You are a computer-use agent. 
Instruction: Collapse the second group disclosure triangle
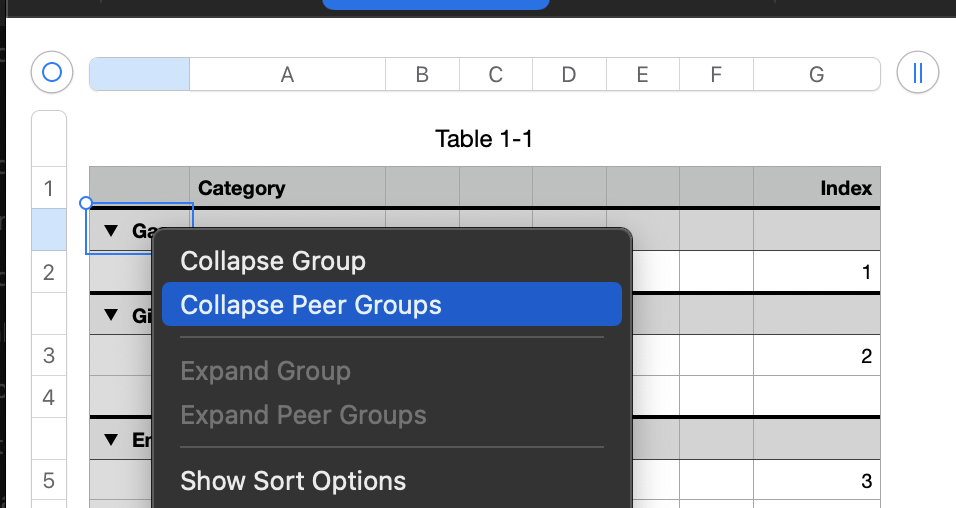coord(111,316)
